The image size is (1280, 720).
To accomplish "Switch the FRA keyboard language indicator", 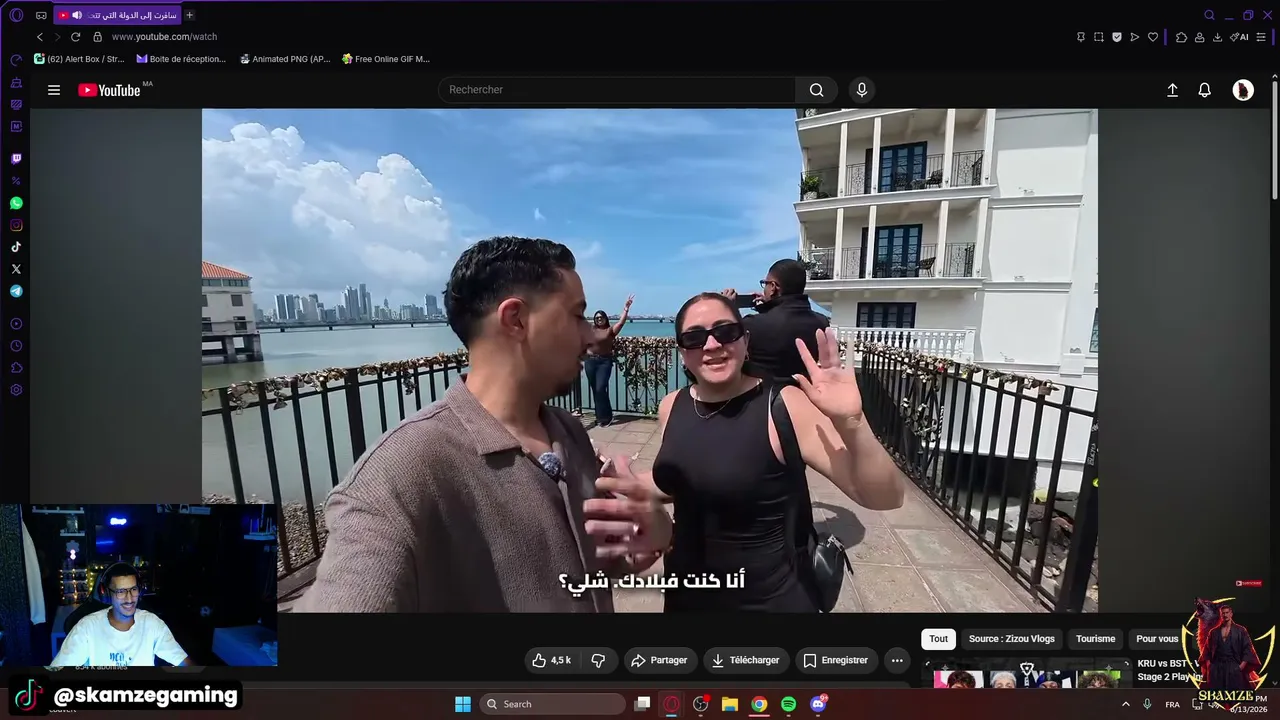I will tap(1172, 705).
